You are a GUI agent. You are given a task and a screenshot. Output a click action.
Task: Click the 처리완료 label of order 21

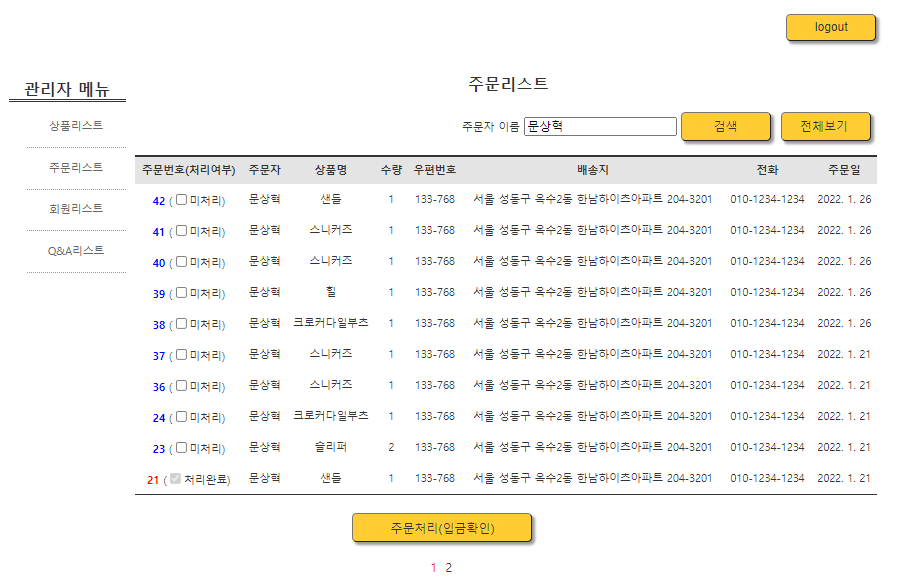[204, 480]
